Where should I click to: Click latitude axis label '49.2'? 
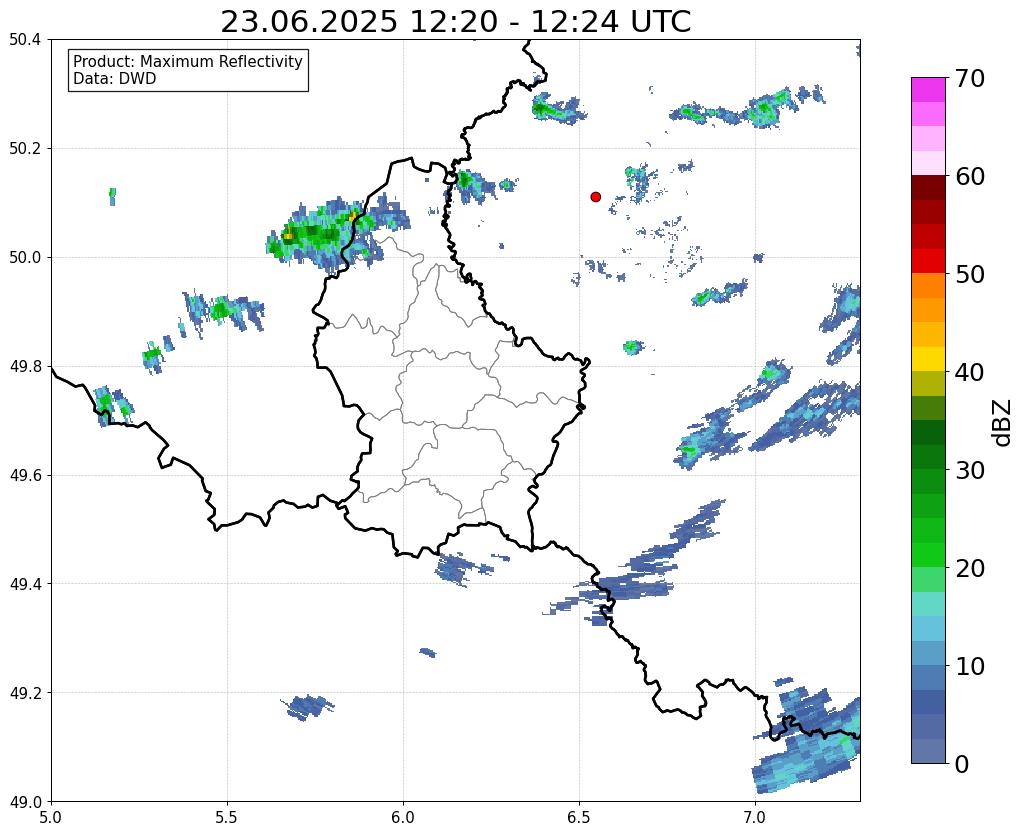tap(25, 693)
